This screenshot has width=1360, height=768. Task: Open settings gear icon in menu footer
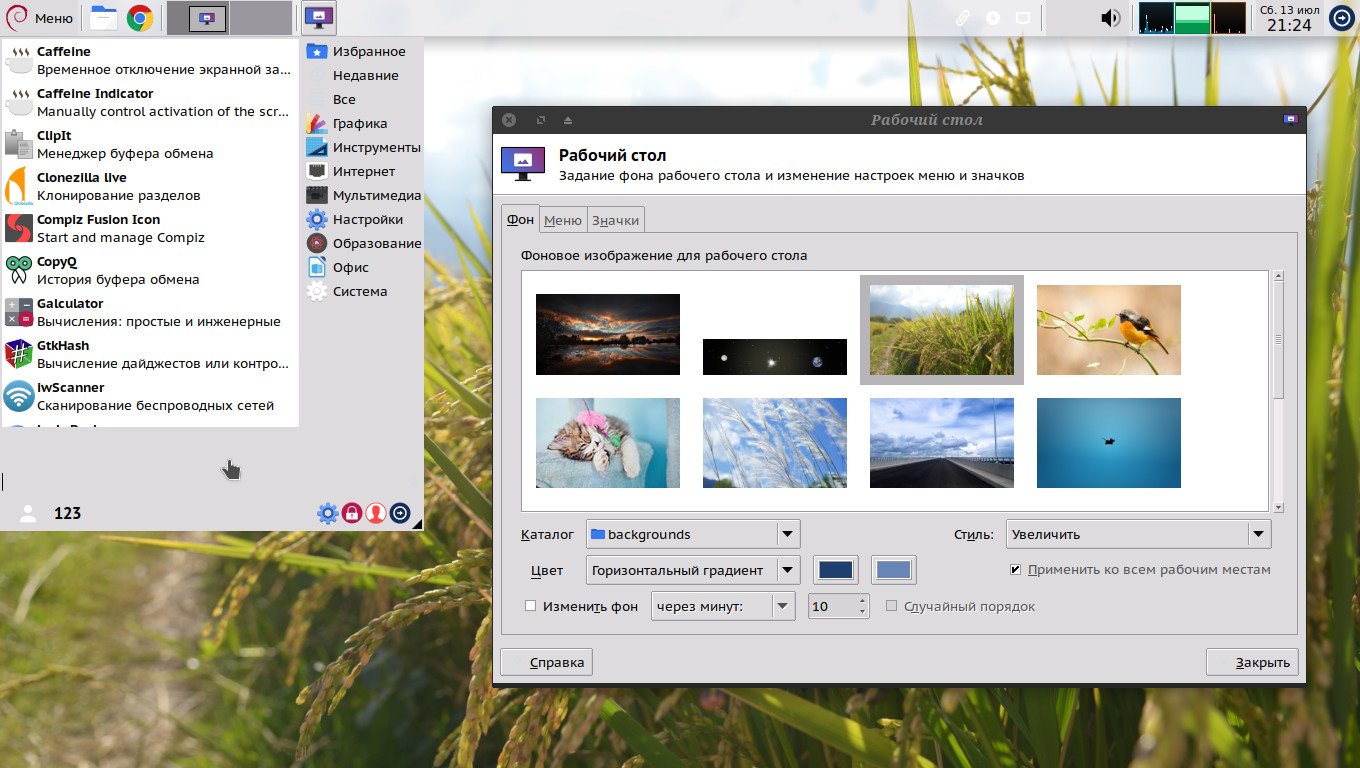[x=327, y=513]
